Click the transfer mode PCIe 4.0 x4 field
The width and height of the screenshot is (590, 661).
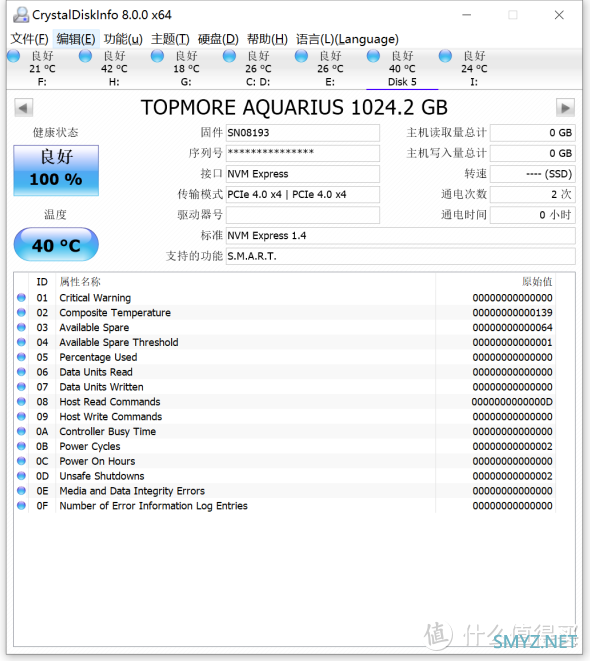(x=303, y=194)
